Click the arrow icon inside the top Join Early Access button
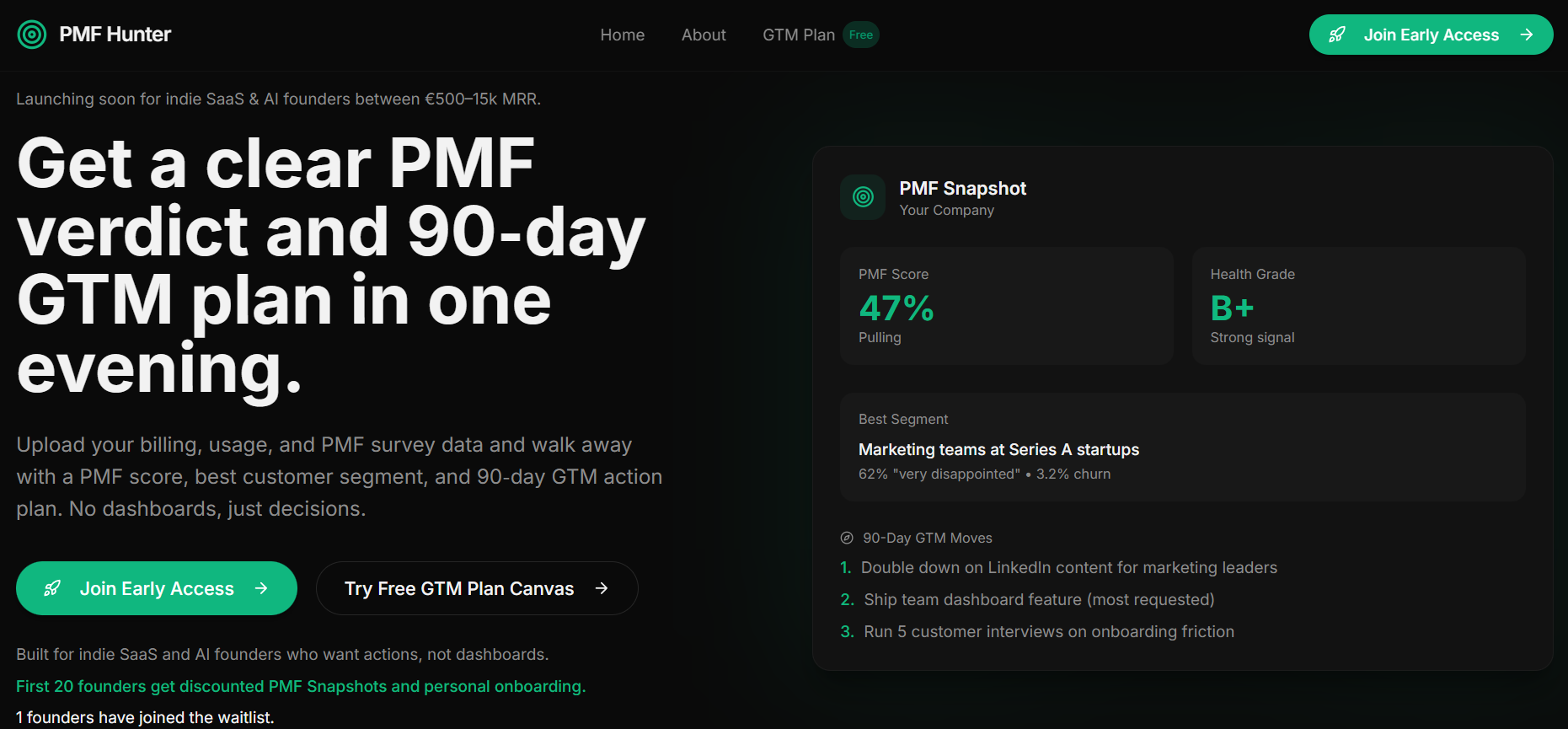 [1528, 35]
